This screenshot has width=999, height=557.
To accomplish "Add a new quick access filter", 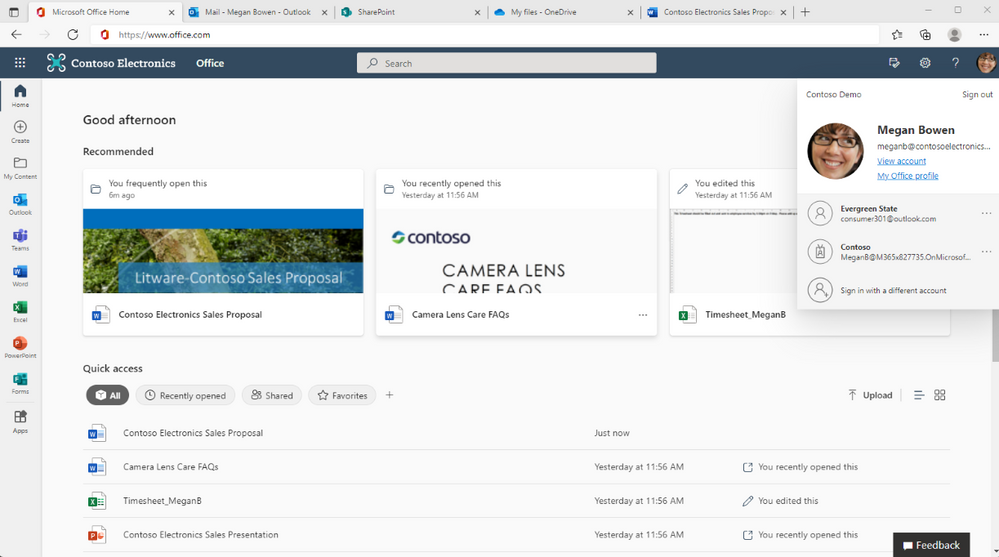I will [x=389, y=395].
